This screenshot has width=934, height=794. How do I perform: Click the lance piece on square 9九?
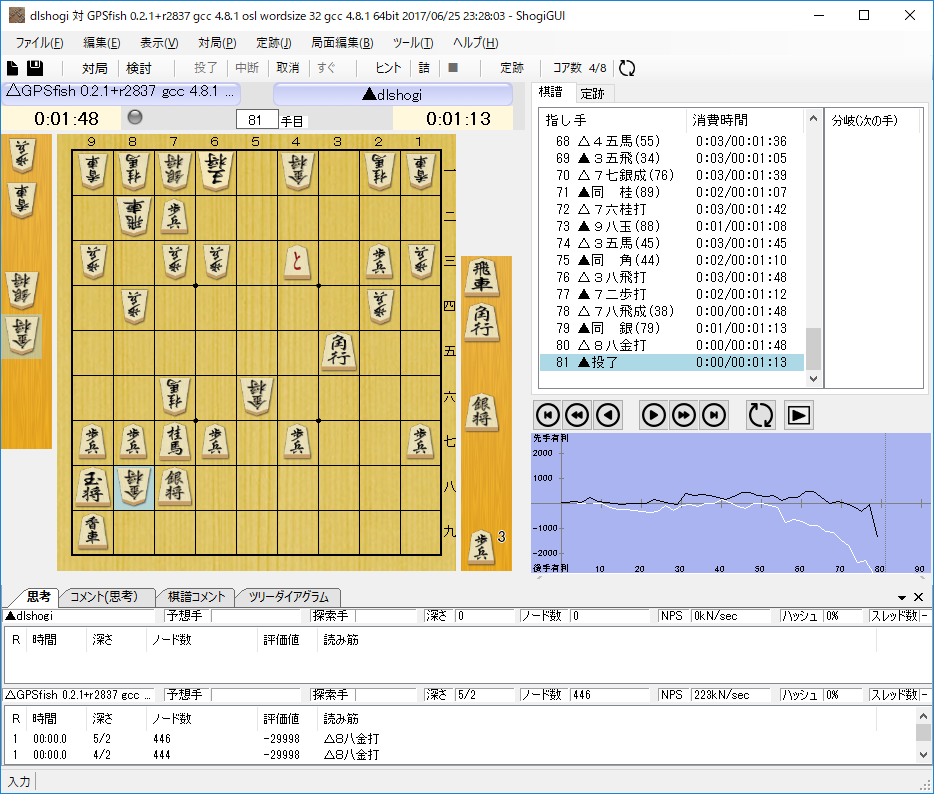pos(92,530)
